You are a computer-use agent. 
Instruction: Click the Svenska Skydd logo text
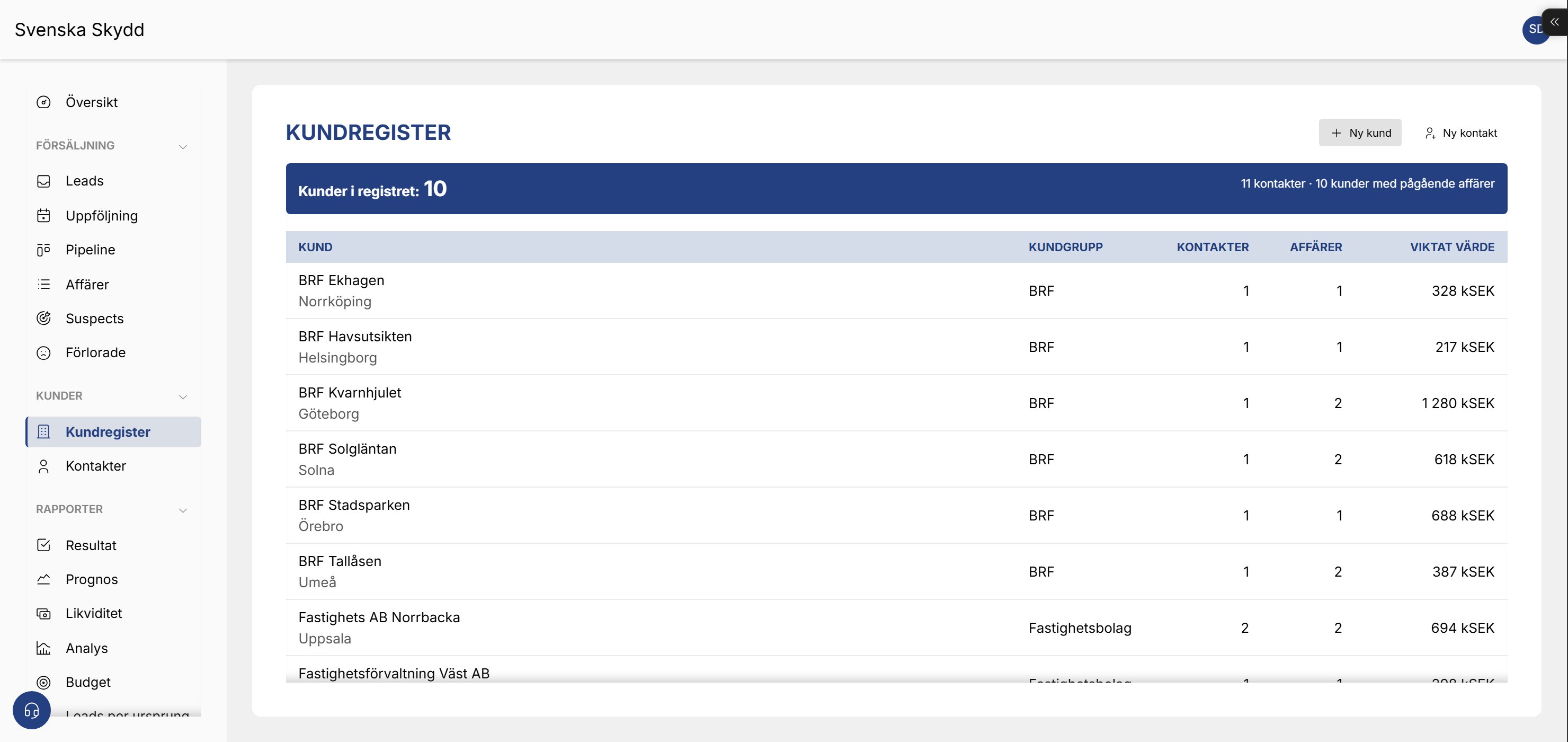[80, 30]
